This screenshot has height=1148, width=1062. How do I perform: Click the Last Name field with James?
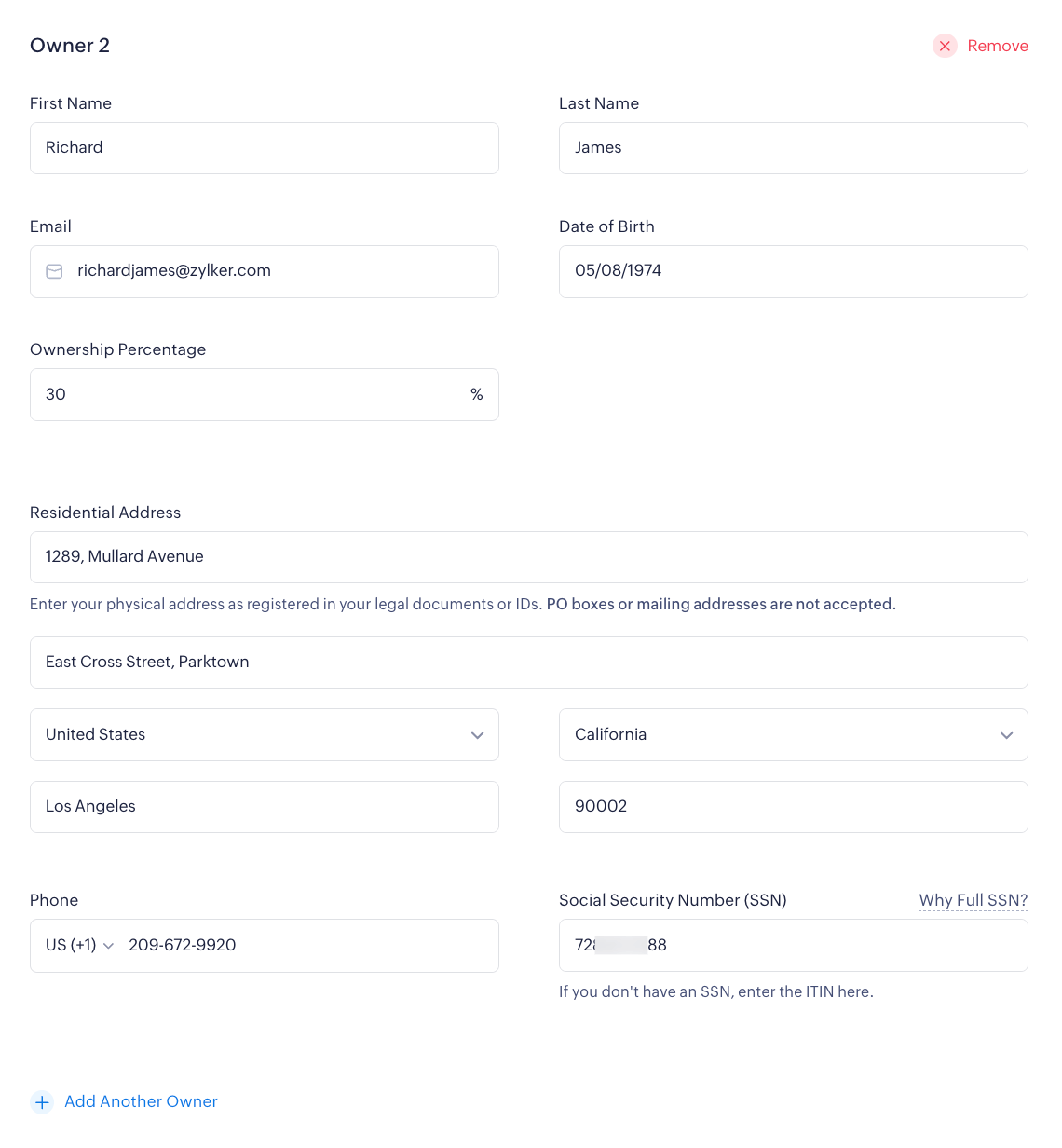coord(793,148)
